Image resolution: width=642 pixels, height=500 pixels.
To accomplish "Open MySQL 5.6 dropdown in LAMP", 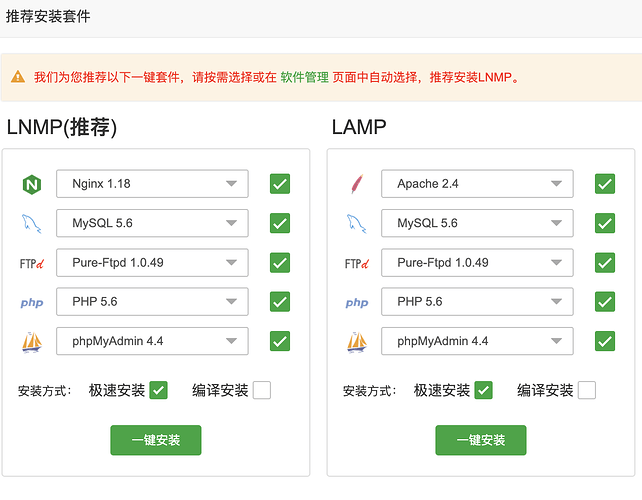I will point(477,223).
